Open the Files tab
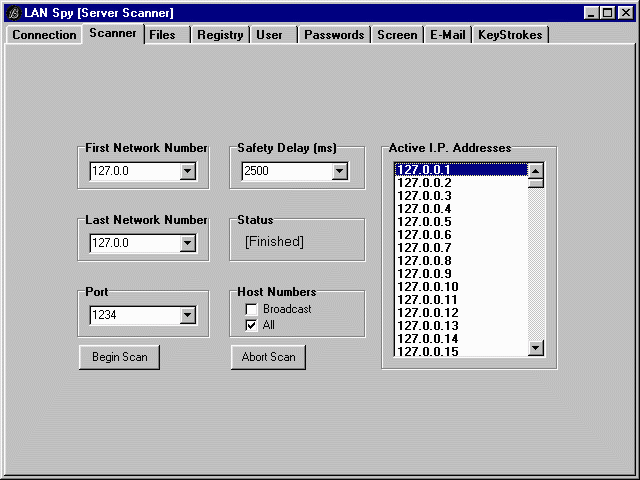The image size is (640, 480). 162,35
